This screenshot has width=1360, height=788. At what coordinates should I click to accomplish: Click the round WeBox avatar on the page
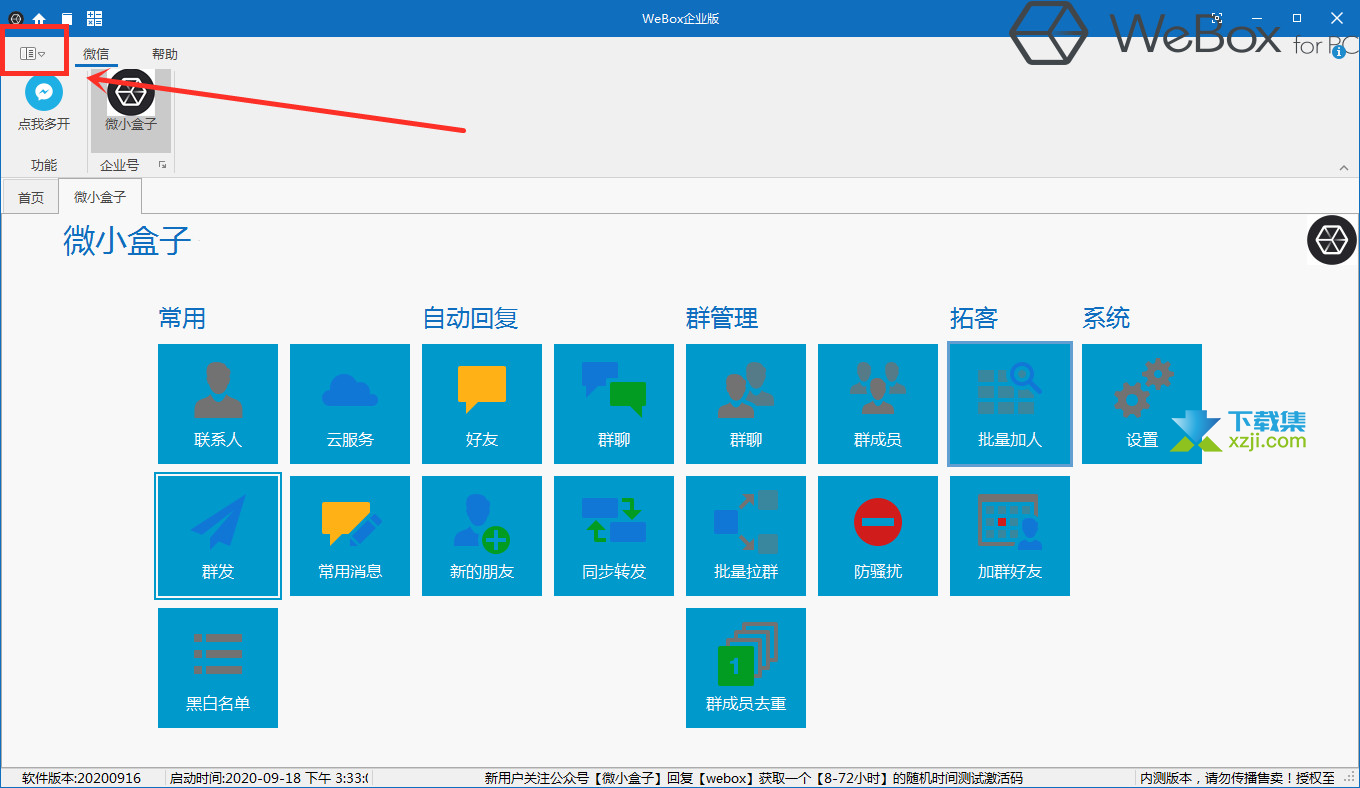coord(1331,240)
